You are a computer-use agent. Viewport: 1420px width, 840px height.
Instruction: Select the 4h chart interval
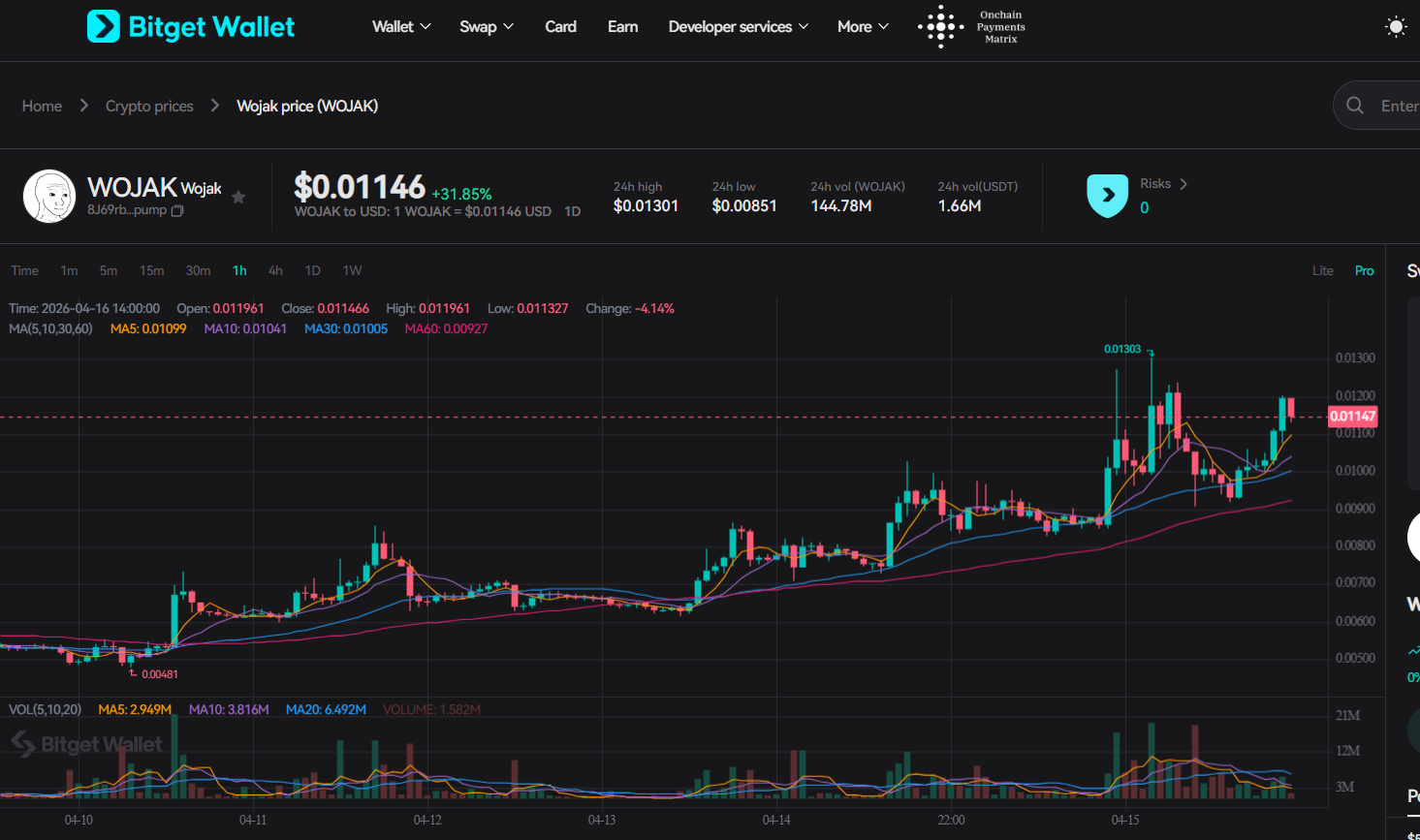click(x=275, y=270)
